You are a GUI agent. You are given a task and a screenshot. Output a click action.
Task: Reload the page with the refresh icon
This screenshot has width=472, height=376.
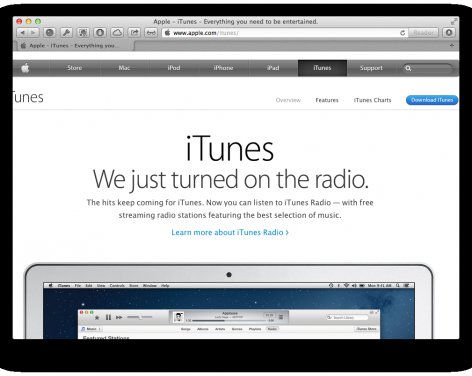[x=403, y=33]
